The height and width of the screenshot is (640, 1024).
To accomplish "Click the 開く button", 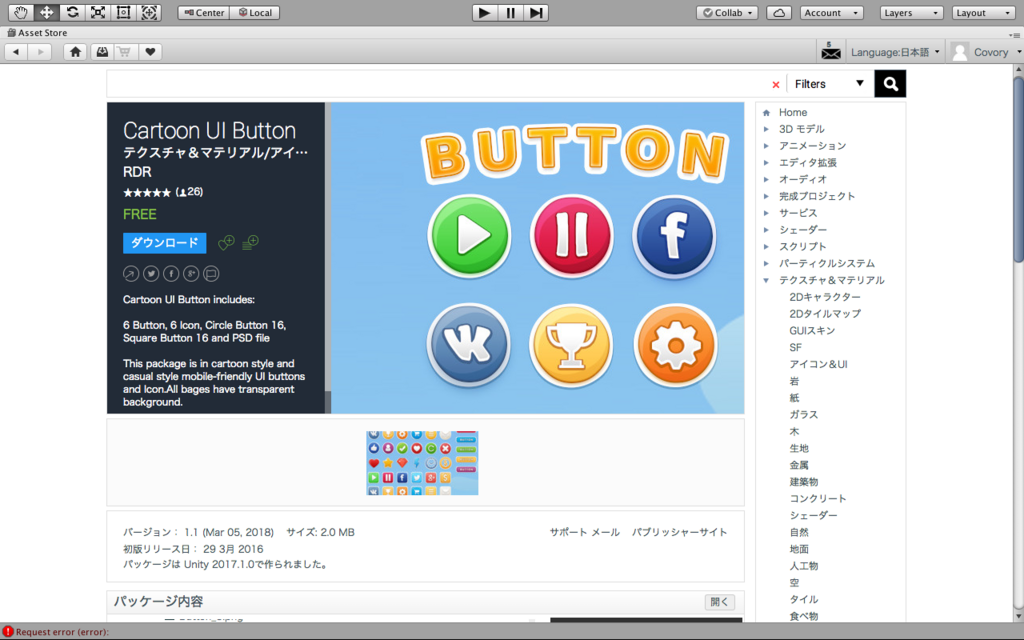I will (719, 602).
